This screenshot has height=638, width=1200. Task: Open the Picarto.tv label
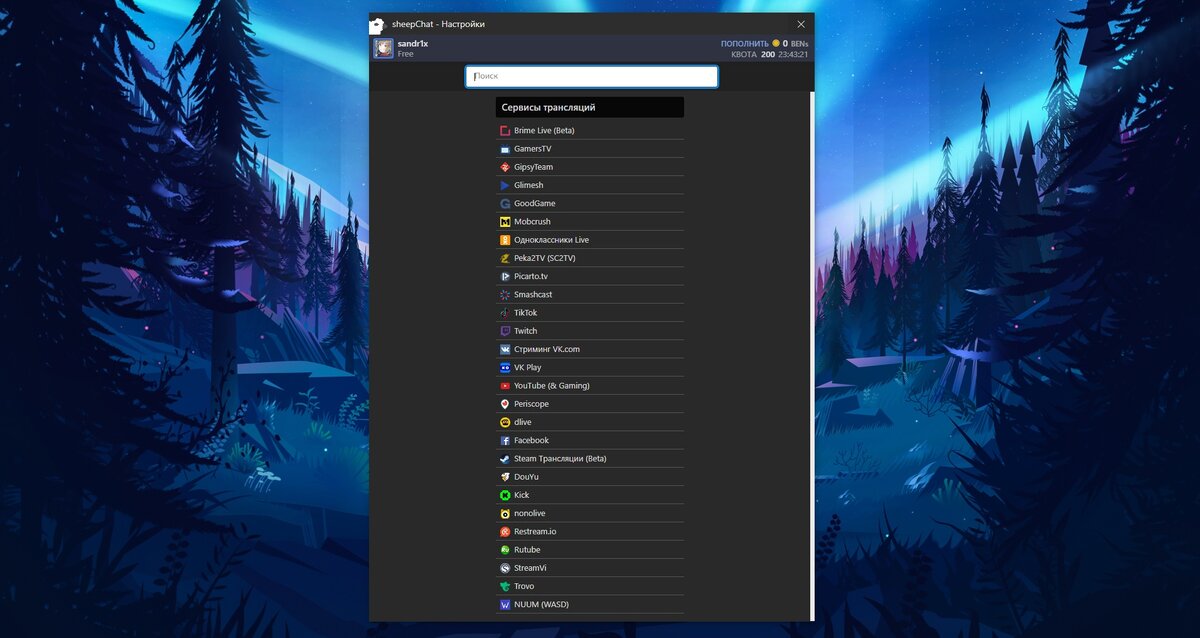pyautogui.click(x=531, y=276)
